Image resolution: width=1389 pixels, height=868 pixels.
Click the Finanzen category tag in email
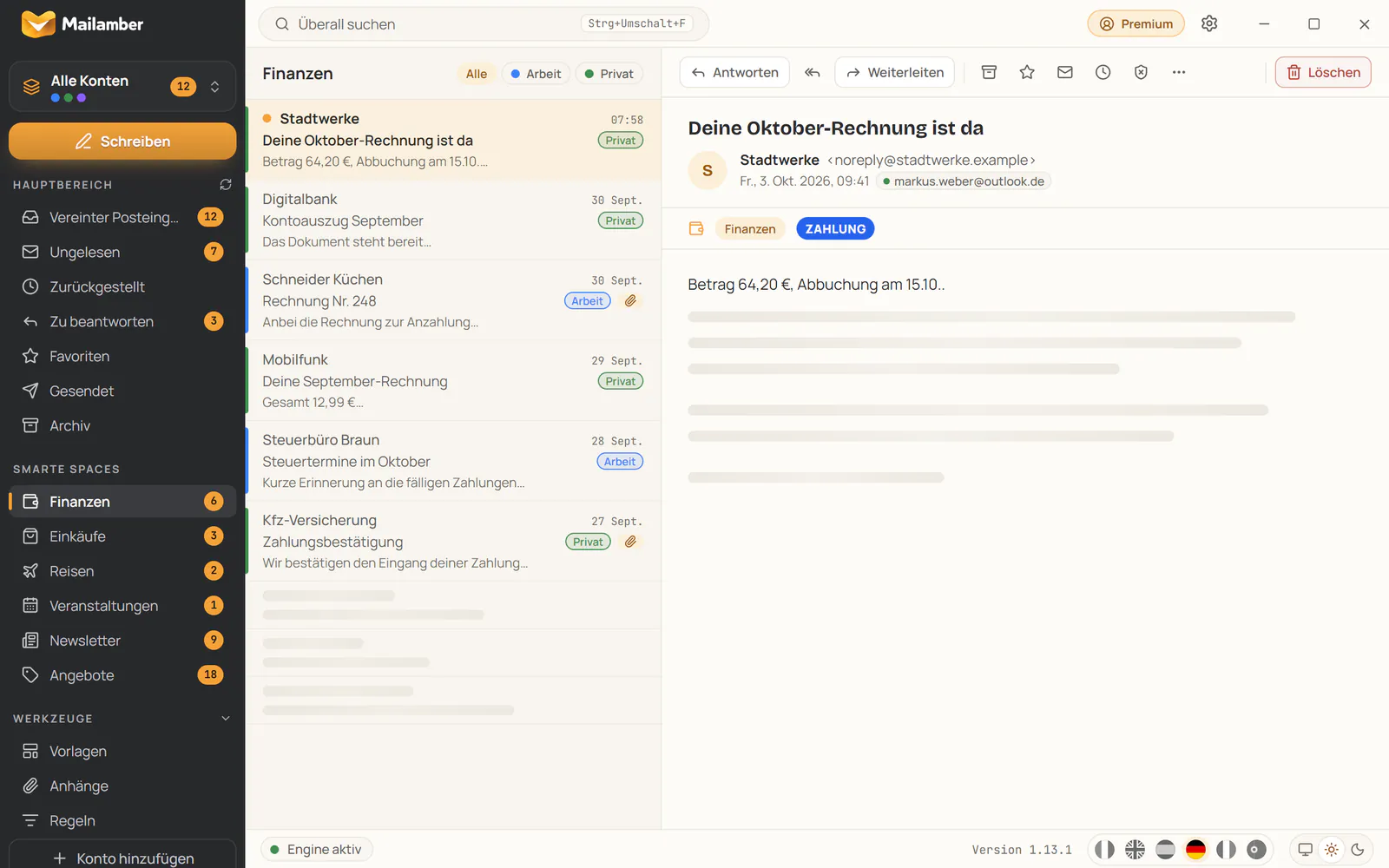pos(750,228)
